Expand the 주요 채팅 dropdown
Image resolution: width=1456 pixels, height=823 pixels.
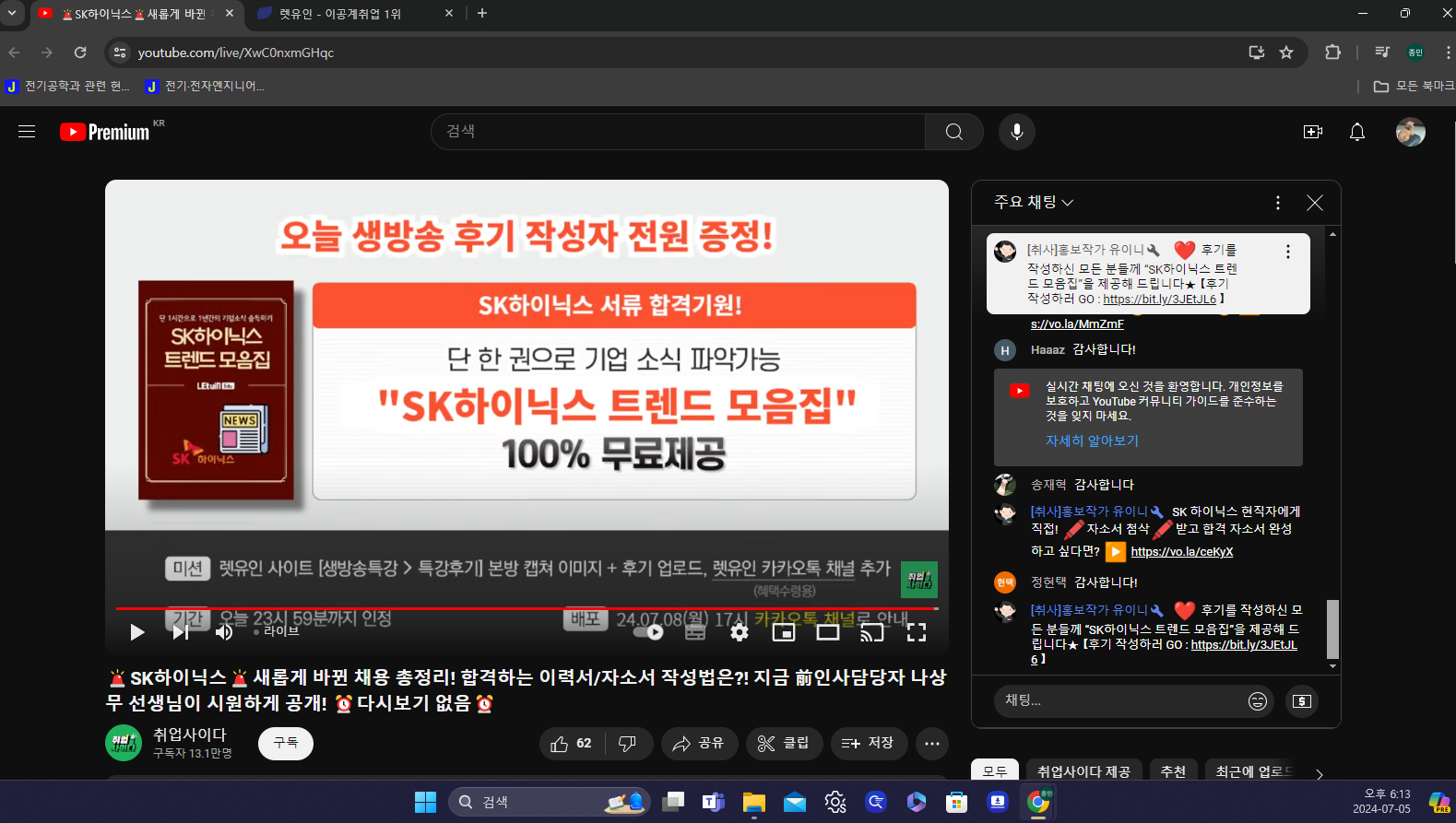(1034, 203)
